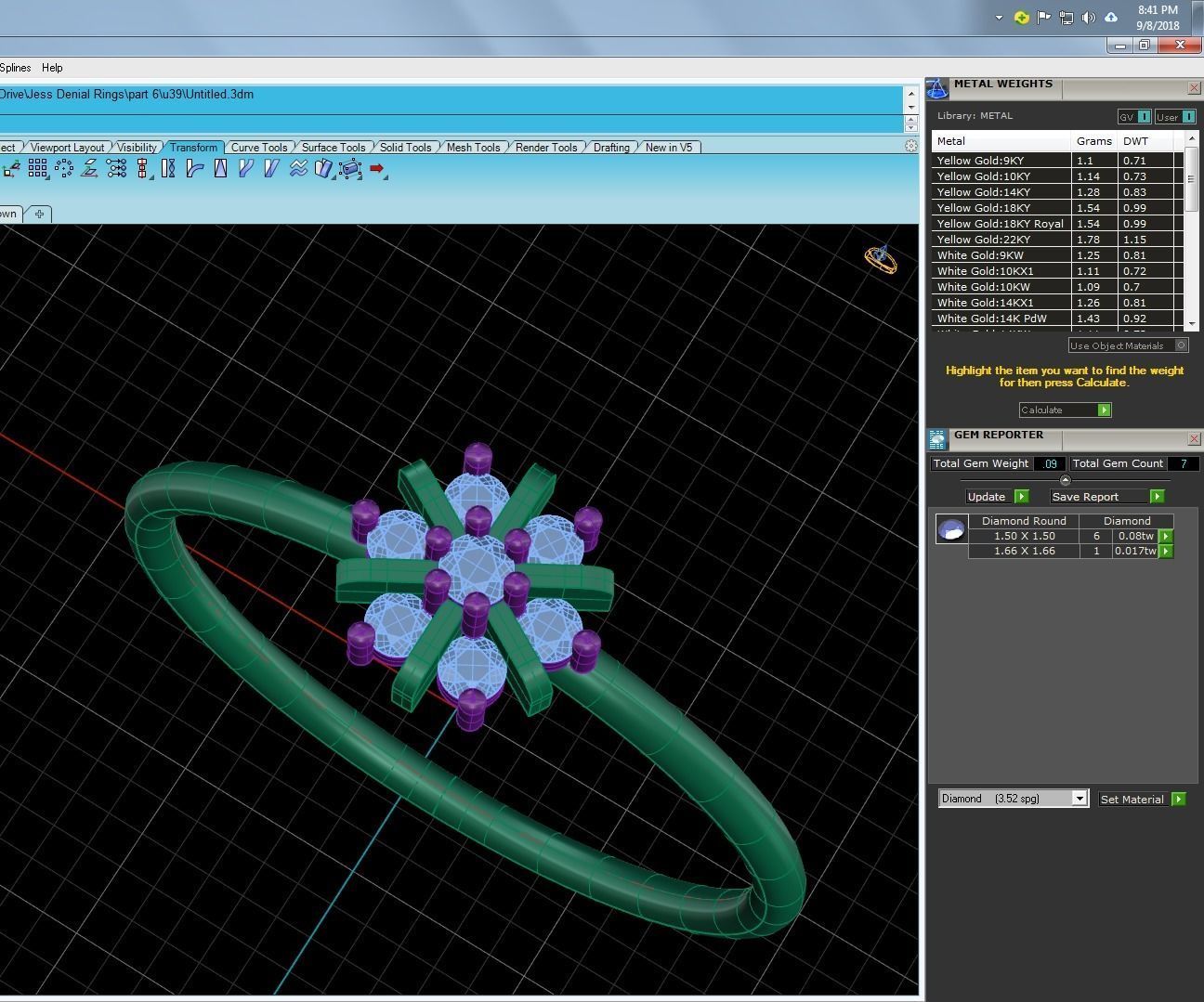Click the Update button in Gem Reporter
The height and width of the screenshot is (1002, 1204).
pos(997,497)
